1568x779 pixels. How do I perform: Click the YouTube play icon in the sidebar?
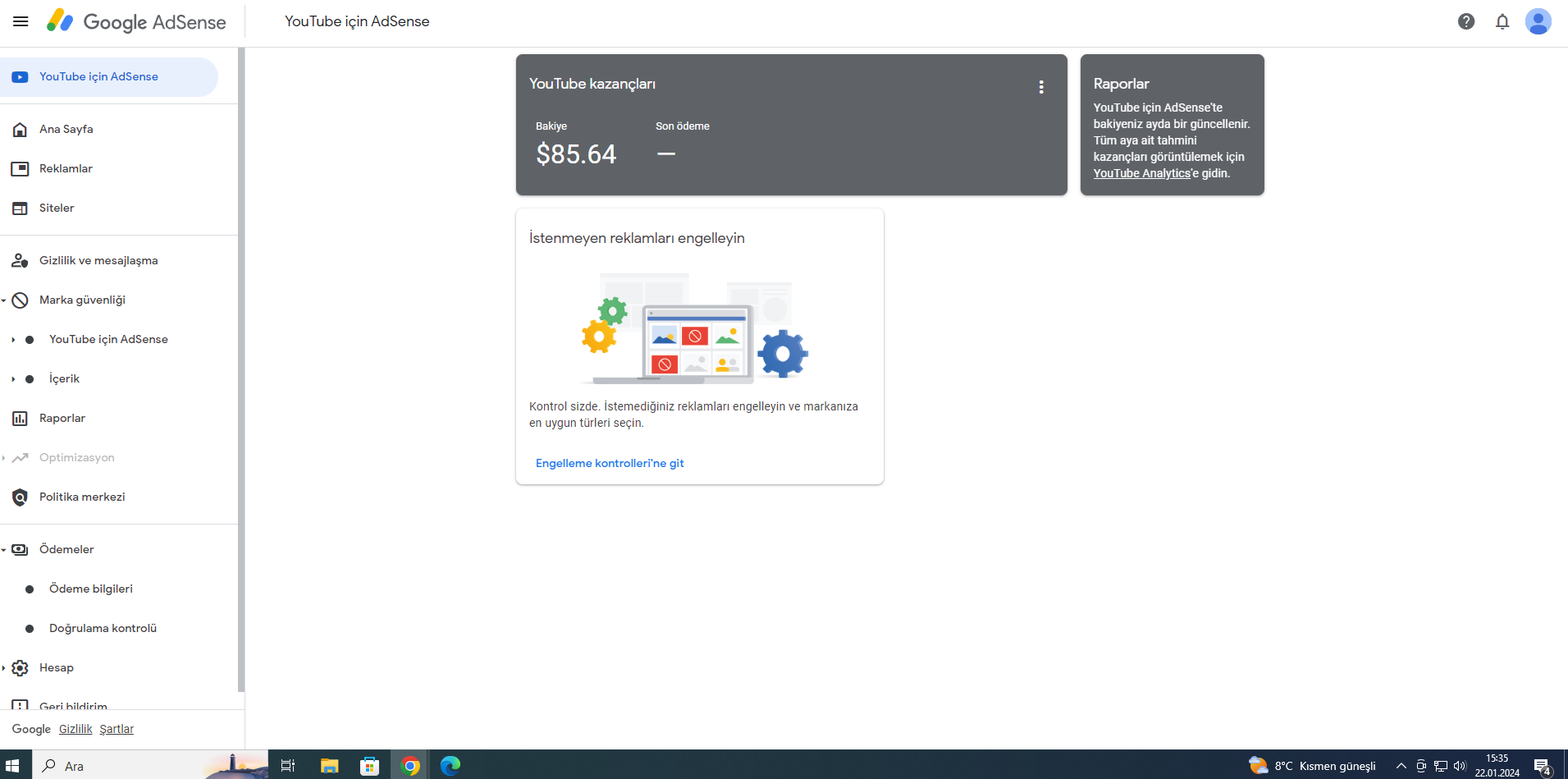[20, 77]
